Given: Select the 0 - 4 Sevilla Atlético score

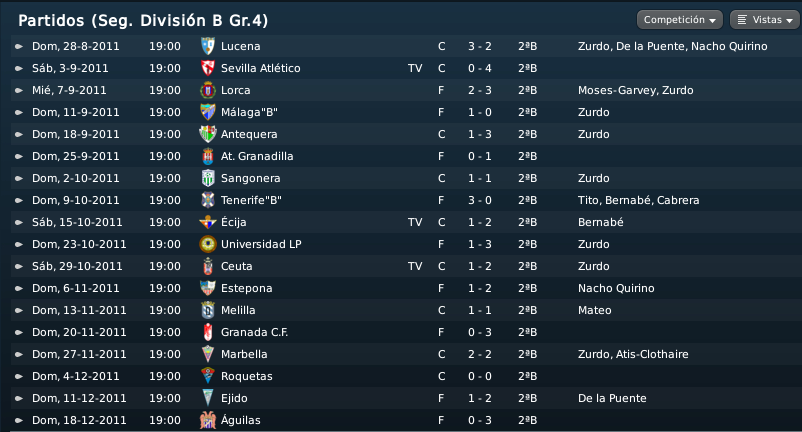Looking at the screenshot, I should [x=480, y=68].
